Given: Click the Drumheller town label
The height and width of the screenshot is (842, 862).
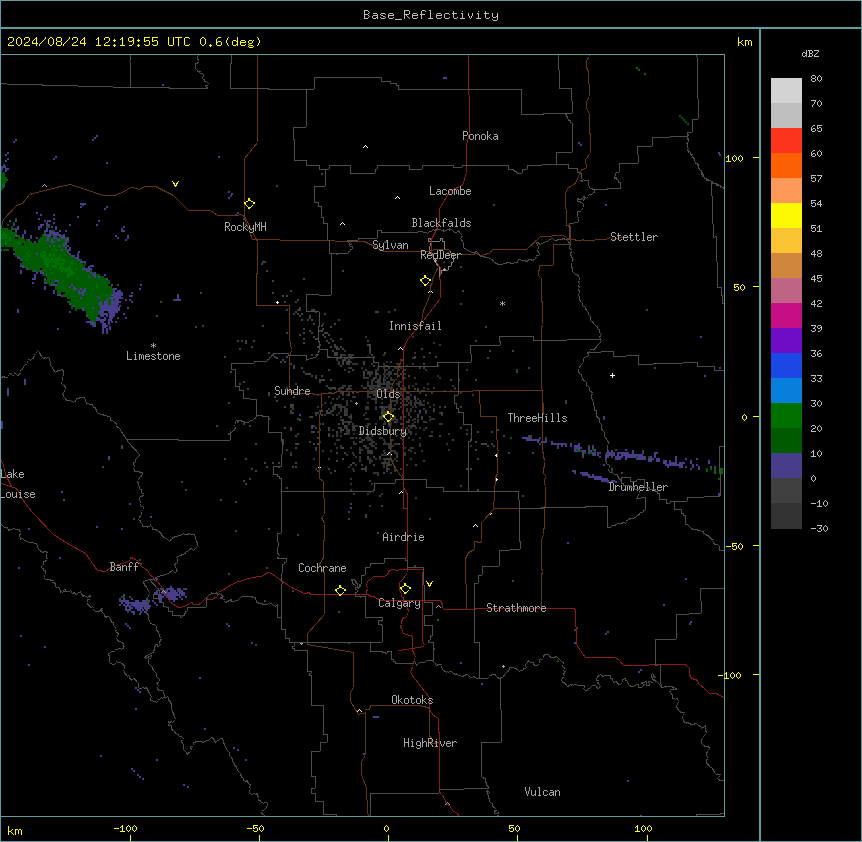Looking at the screenshot, I should [638, 487].
